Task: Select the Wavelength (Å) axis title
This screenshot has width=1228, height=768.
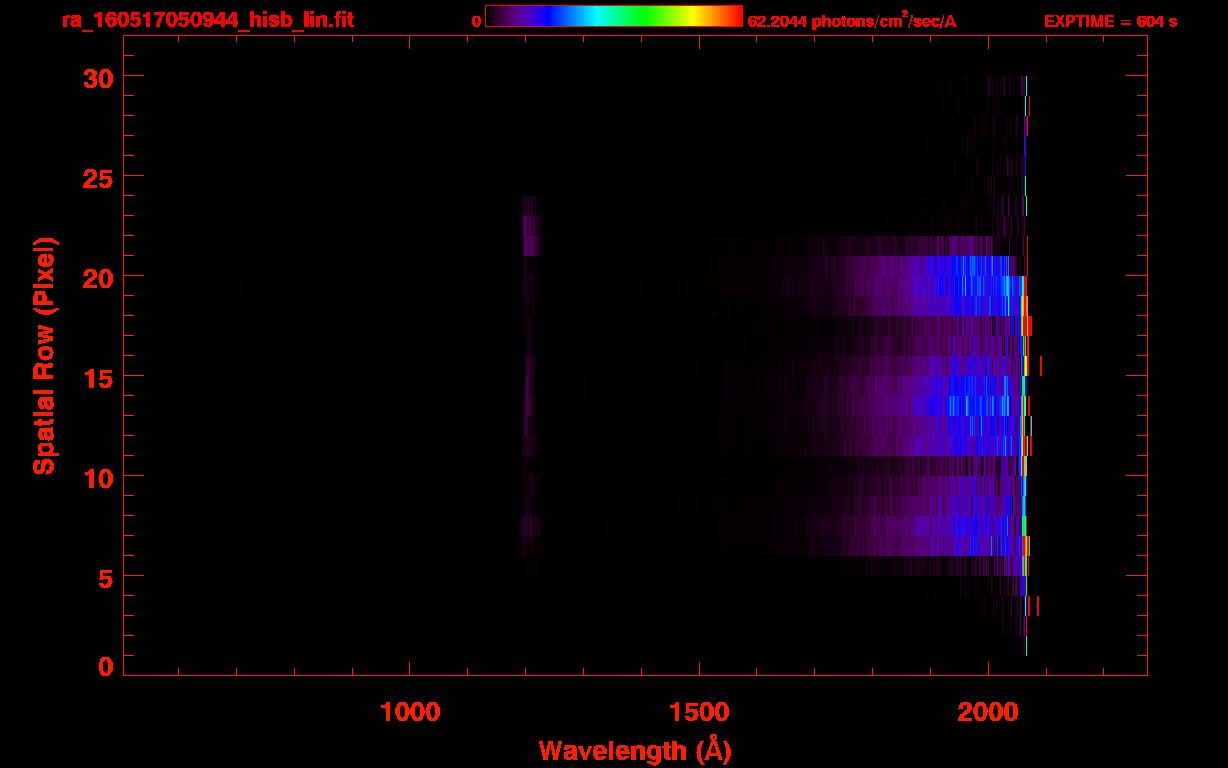Action: (635, 750)
